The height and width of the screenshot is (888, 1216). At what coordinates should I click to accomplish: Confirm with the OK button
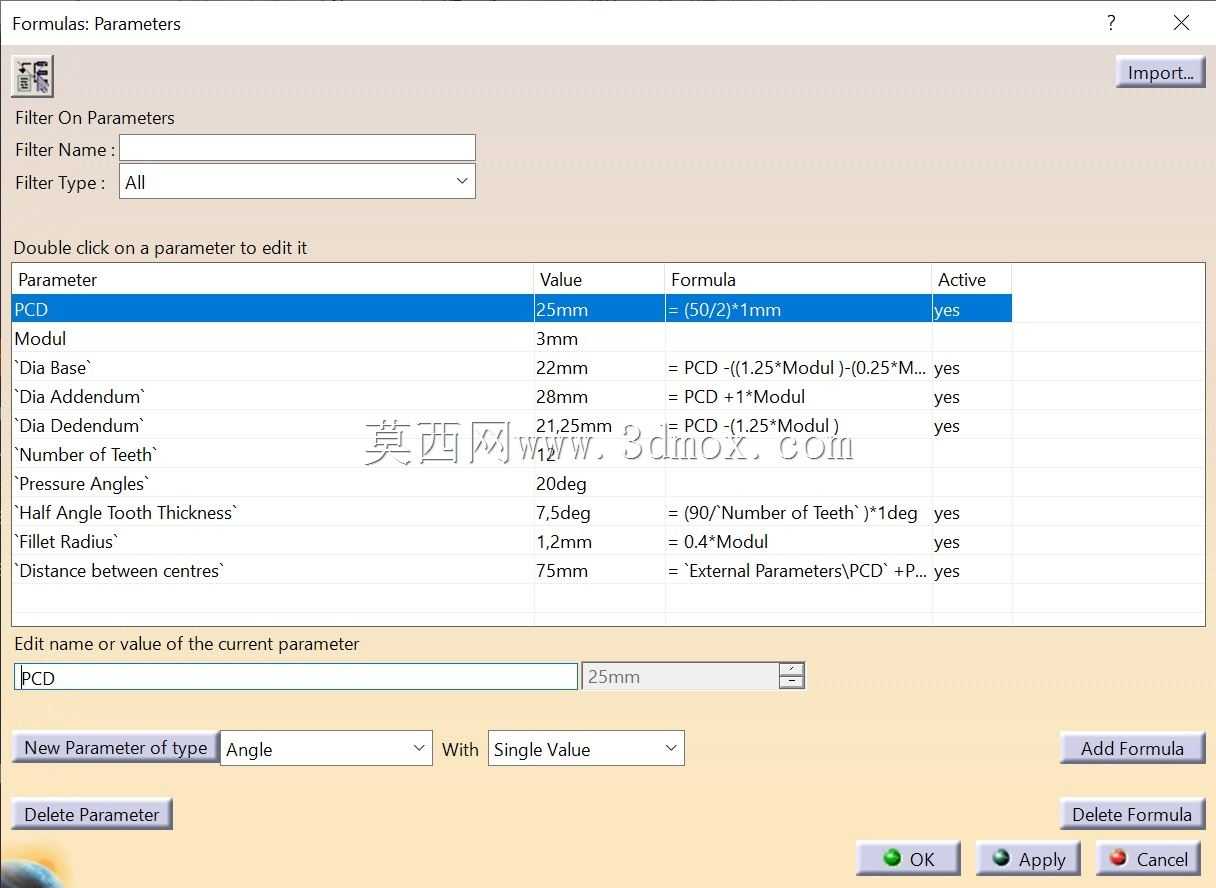[x=909, y=859]
